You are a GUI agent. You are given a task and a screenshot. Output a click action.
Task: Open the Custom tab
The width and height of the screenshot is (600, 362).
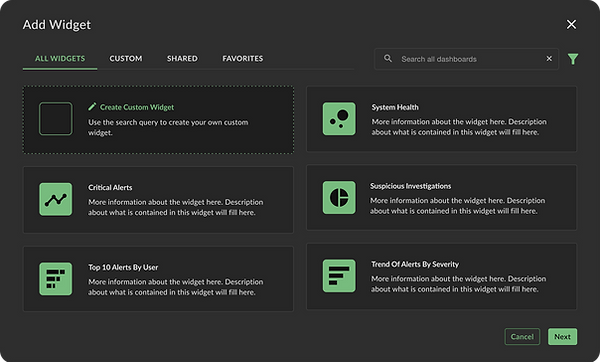(x=126, y=59)
